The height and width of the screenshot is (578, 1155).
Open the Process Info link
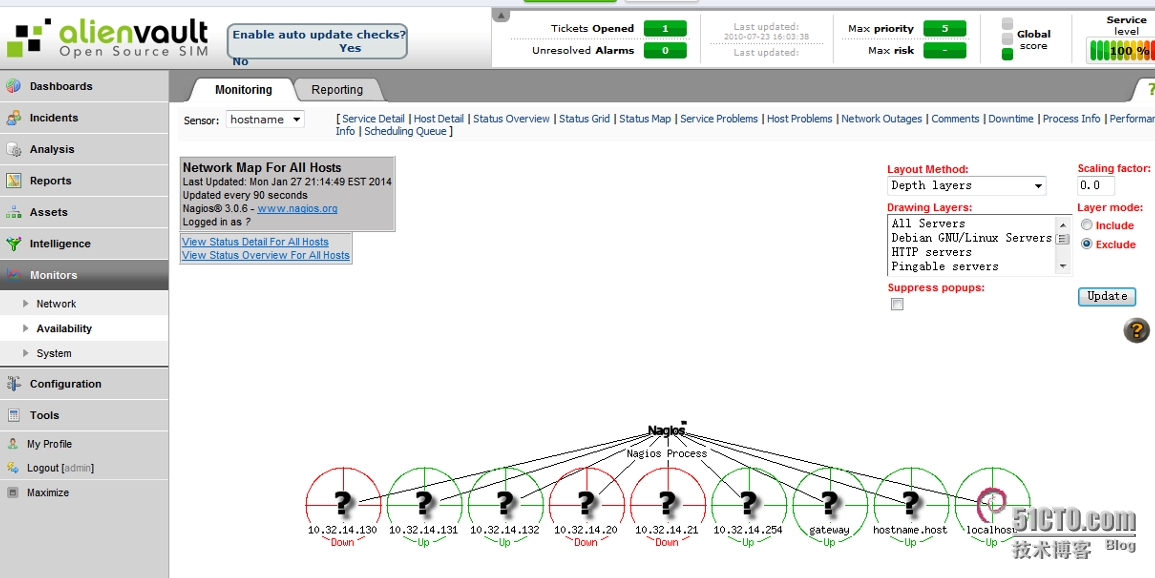point(1071,119)
